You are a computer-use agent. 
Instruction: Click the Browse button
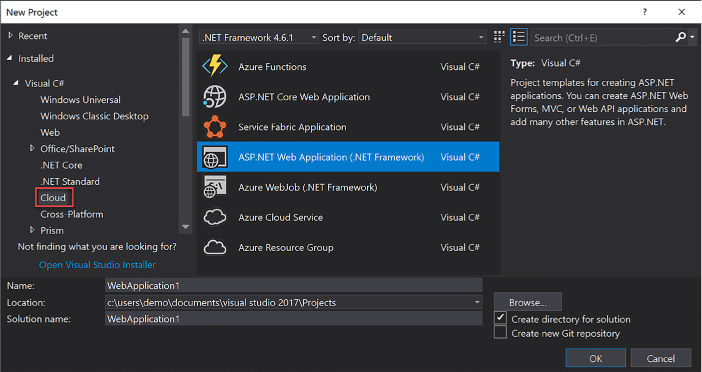527,302
